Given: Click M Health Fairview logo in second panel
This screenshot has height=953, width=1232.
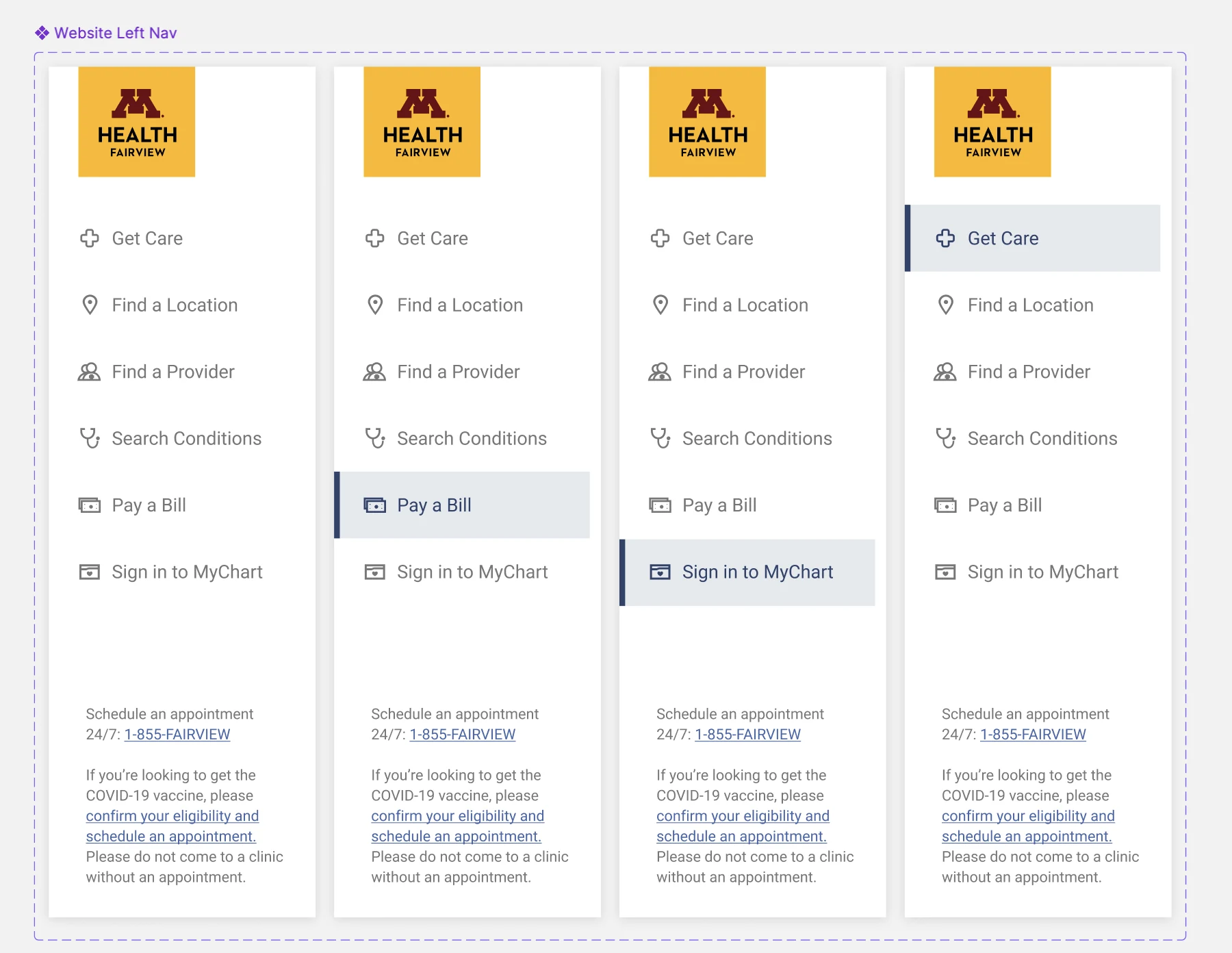Looking at the screenshot, I should pos(422,122).
